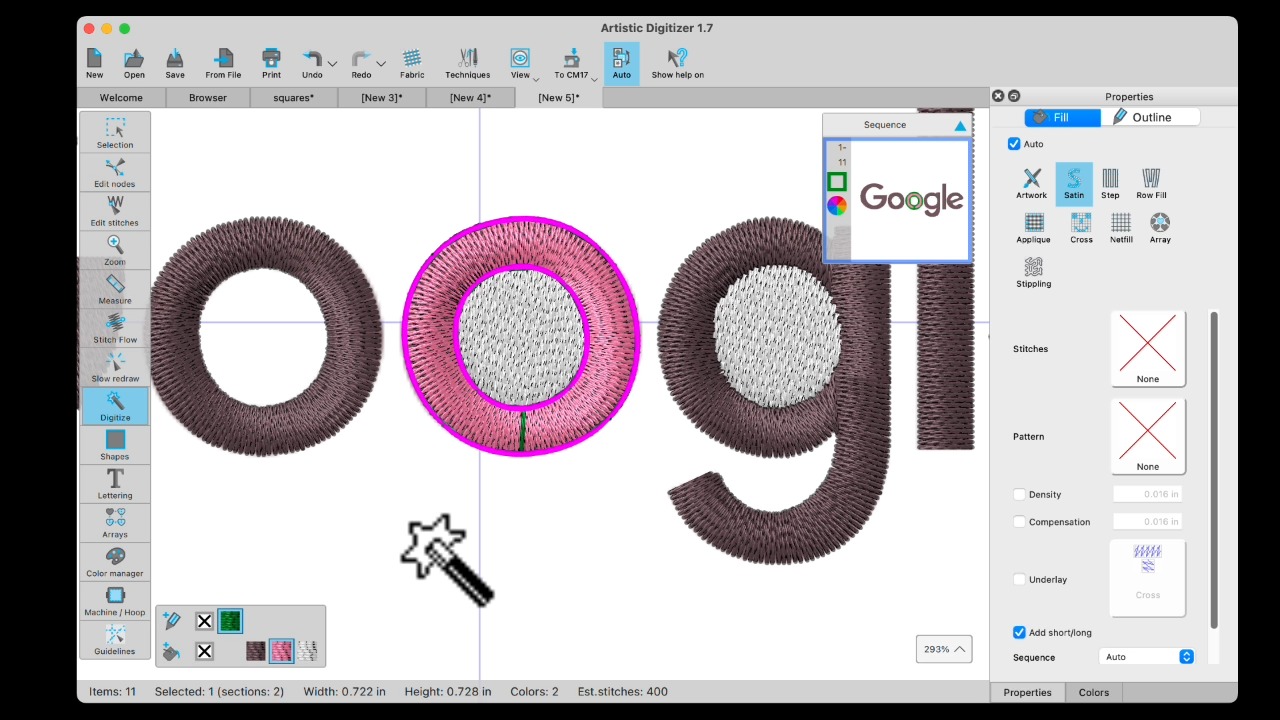Viewport: 1280px width, 720px height.
Task: Open Machine / Hoop settings
Action: pos(115,600)
